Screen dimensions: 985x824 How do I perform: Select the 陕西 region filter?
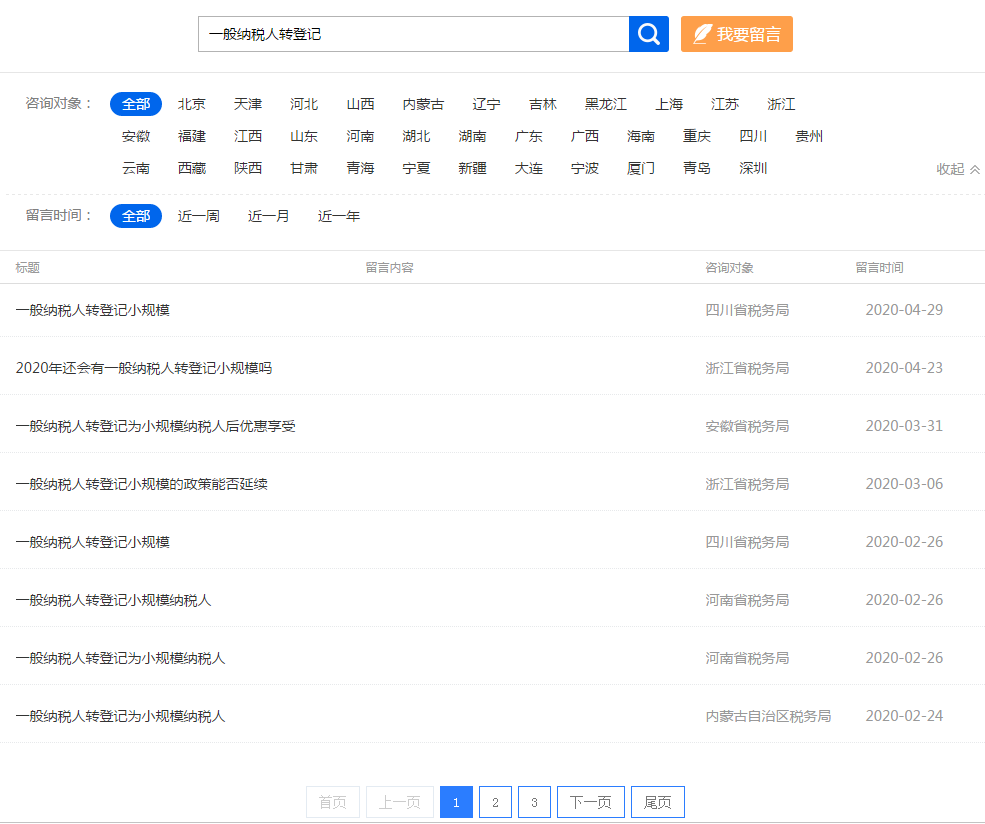(x=248, y=168)
